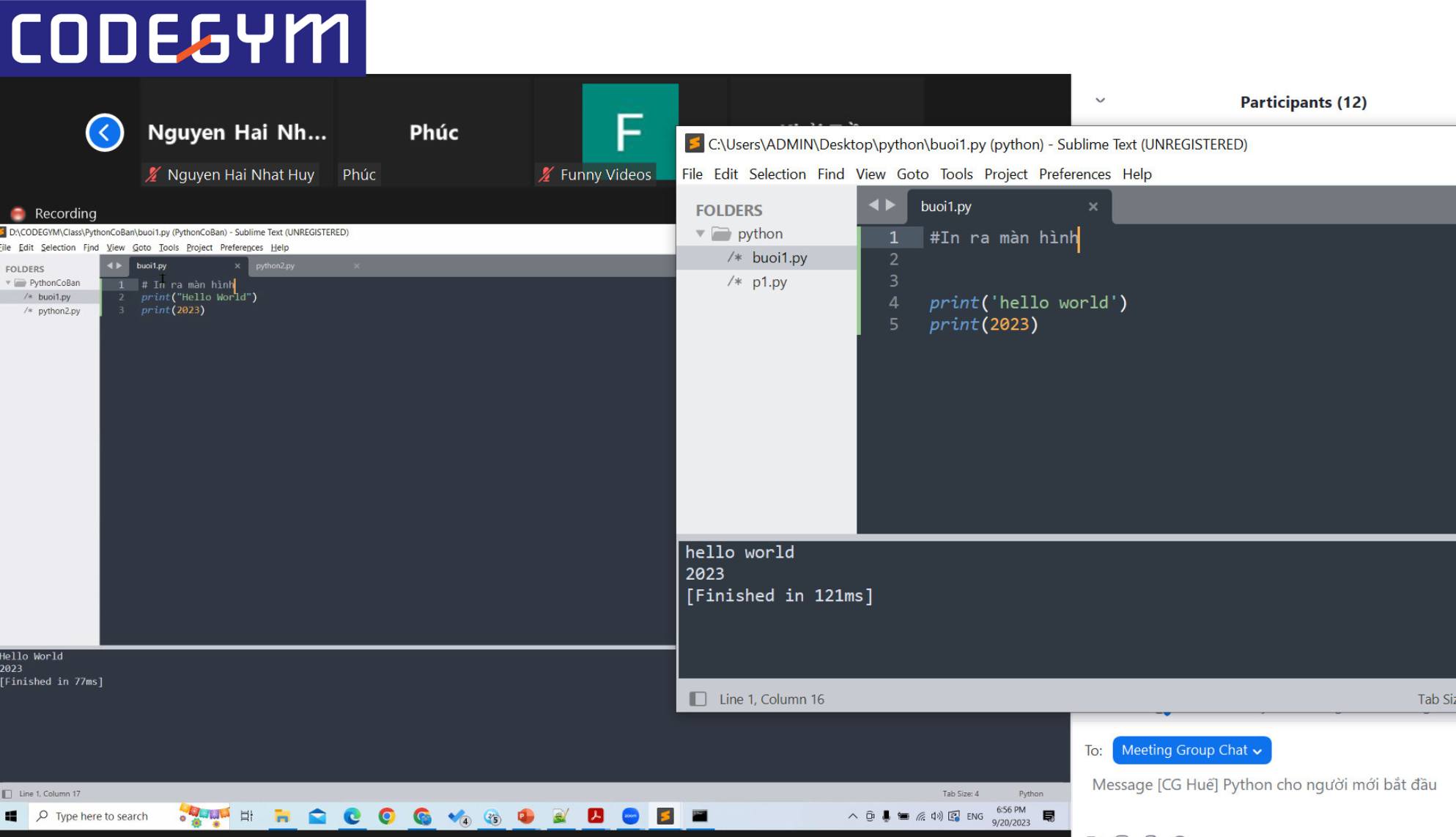This screenshot has height=837, width=1456.
Task: Collapse the Participants panel chevron
Action: tap(1100, 100)
